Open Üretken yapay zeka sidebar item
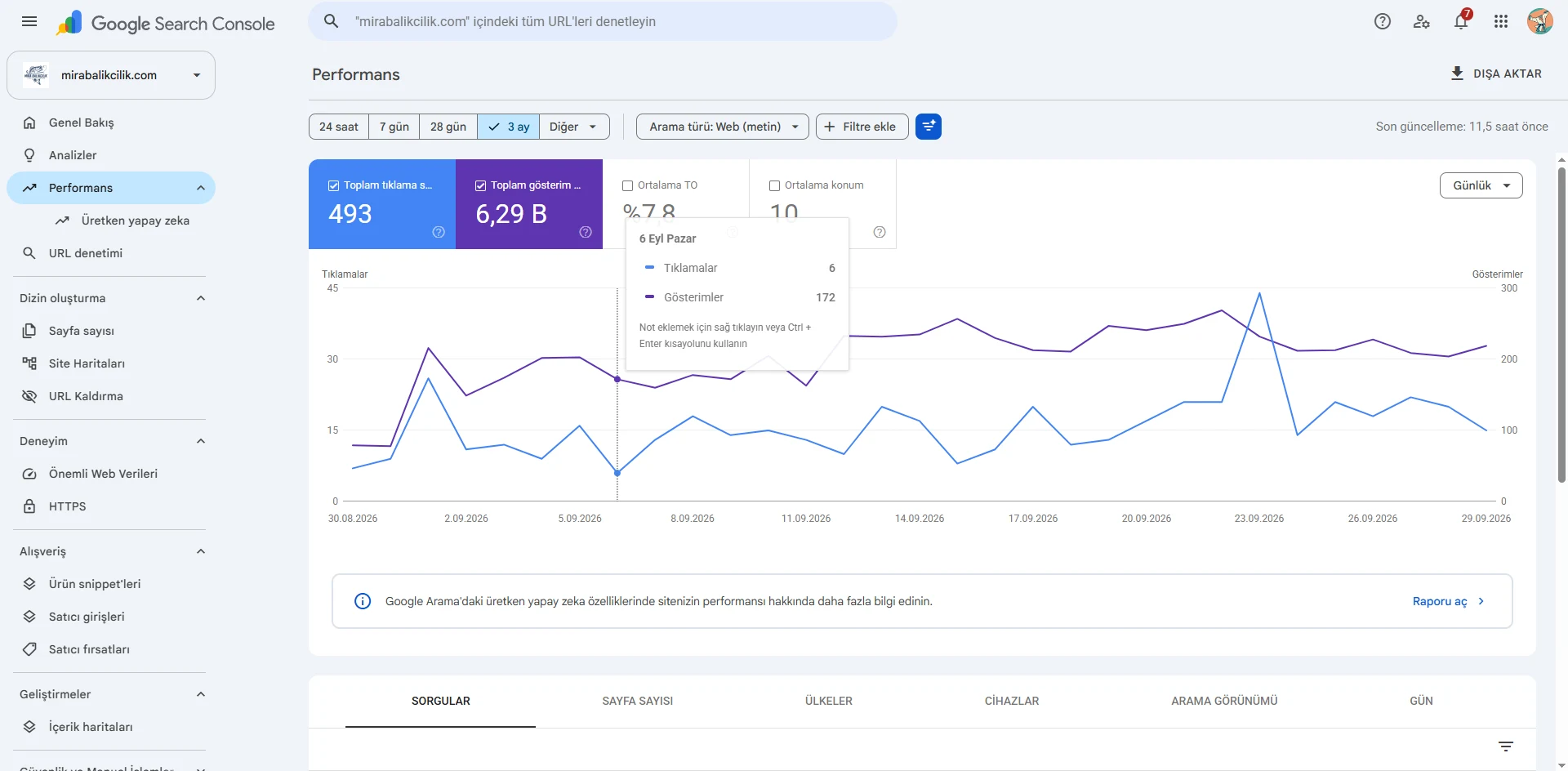 pos(122,221)
